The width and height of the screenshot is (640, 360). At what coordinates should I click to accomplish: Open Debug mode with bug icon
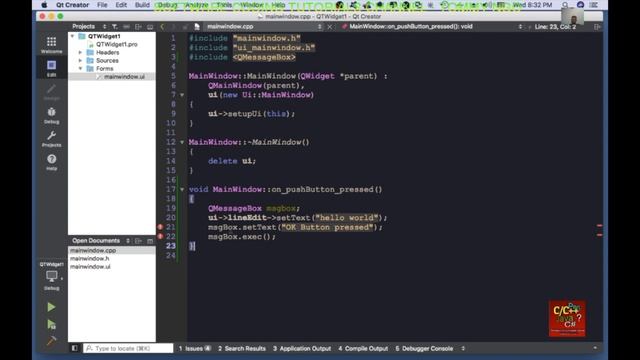[51, 115]
